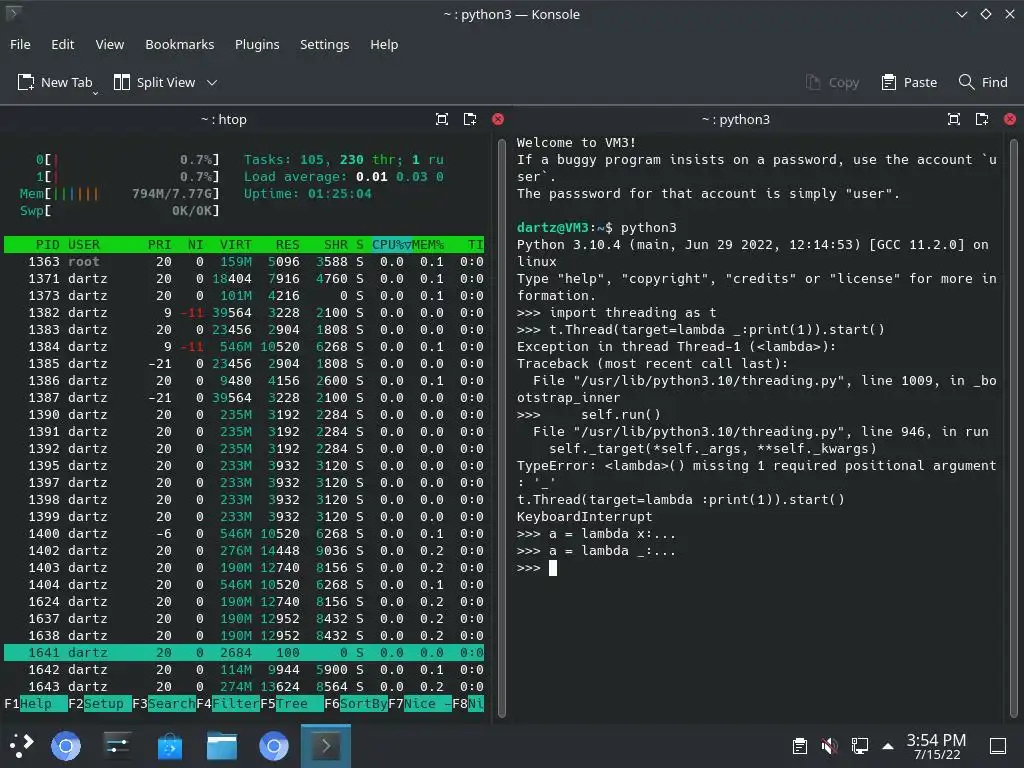
Task: Click the htop pane vertical scrollbar
Action: point(502,428)
